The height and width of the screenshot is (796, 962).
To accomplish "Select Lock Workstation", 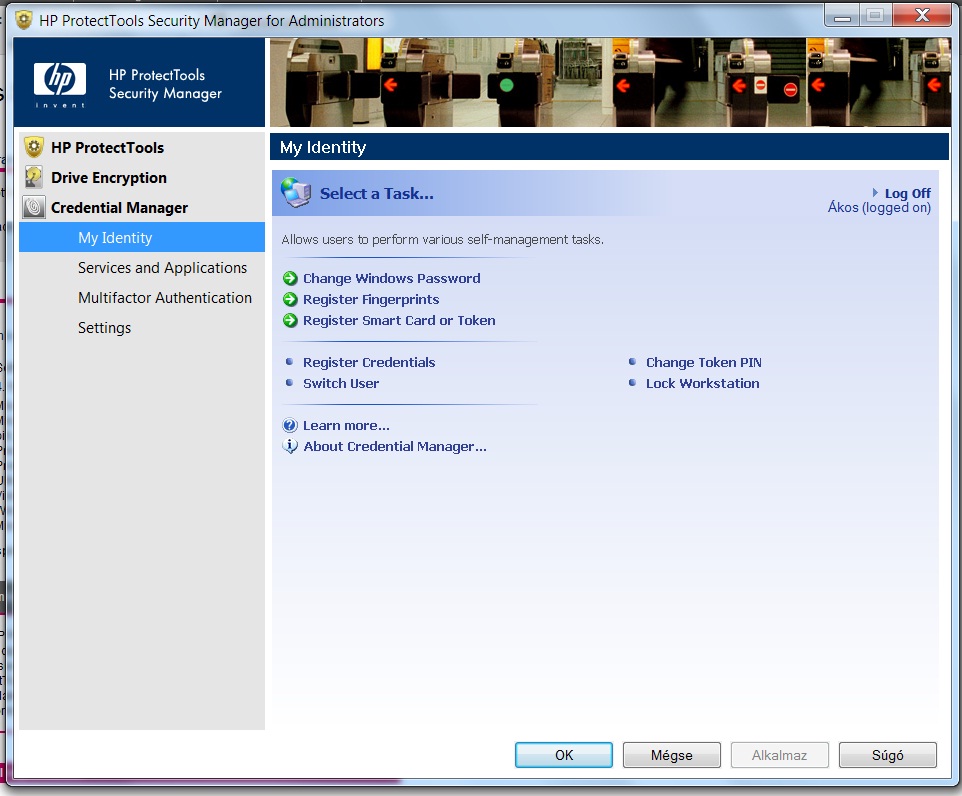I will click(702, 384).
